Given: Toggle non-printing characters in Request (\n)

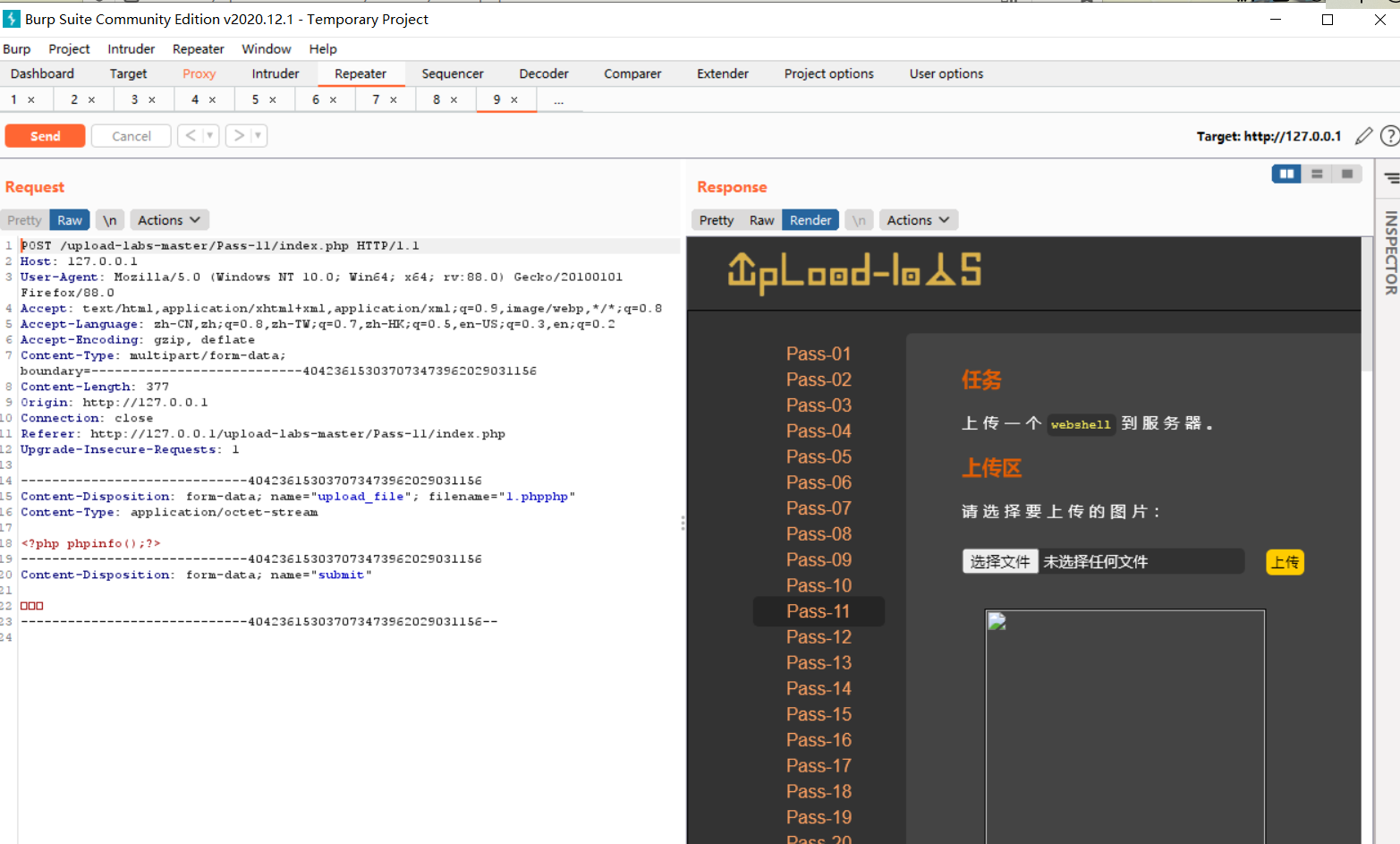Looking at the screenshot, I should coord(109,220).
